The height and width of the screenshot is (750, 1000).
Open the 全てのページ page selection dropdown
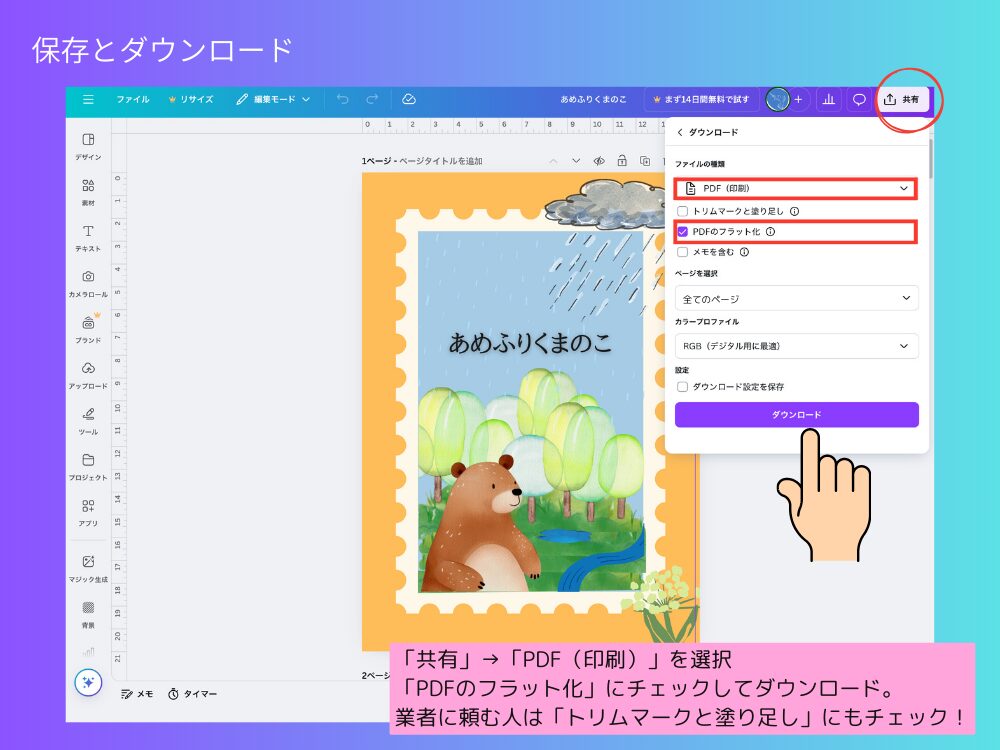coord(796,297)
